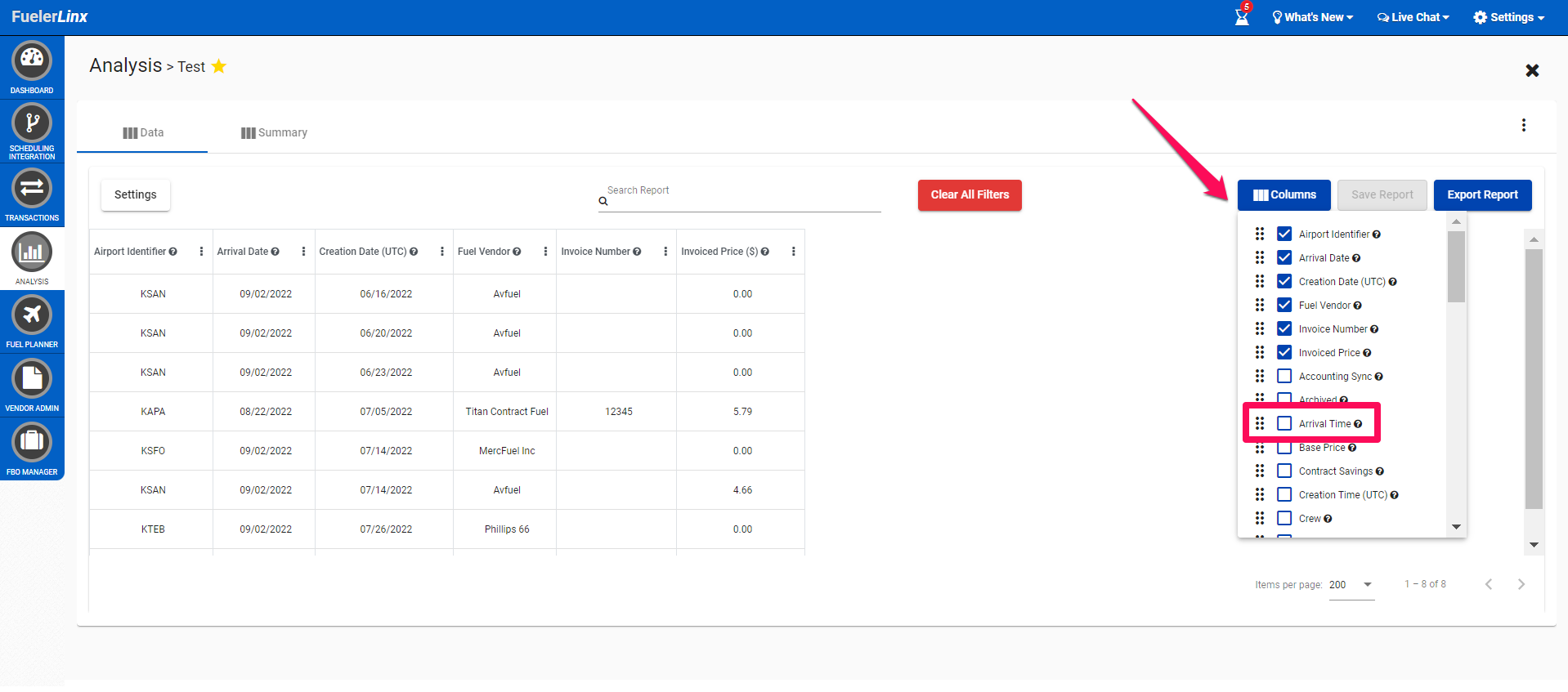
Task: Toggle the favorite star next to Test
Action: (219, 66)
